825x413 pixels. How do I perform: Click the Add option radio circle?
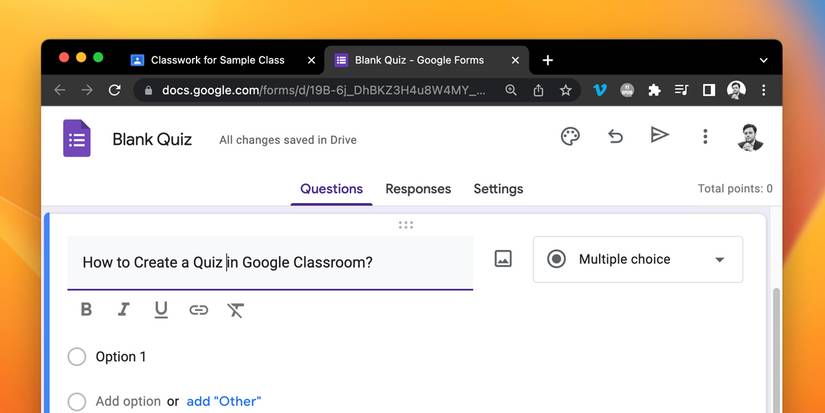click(77, 401)
